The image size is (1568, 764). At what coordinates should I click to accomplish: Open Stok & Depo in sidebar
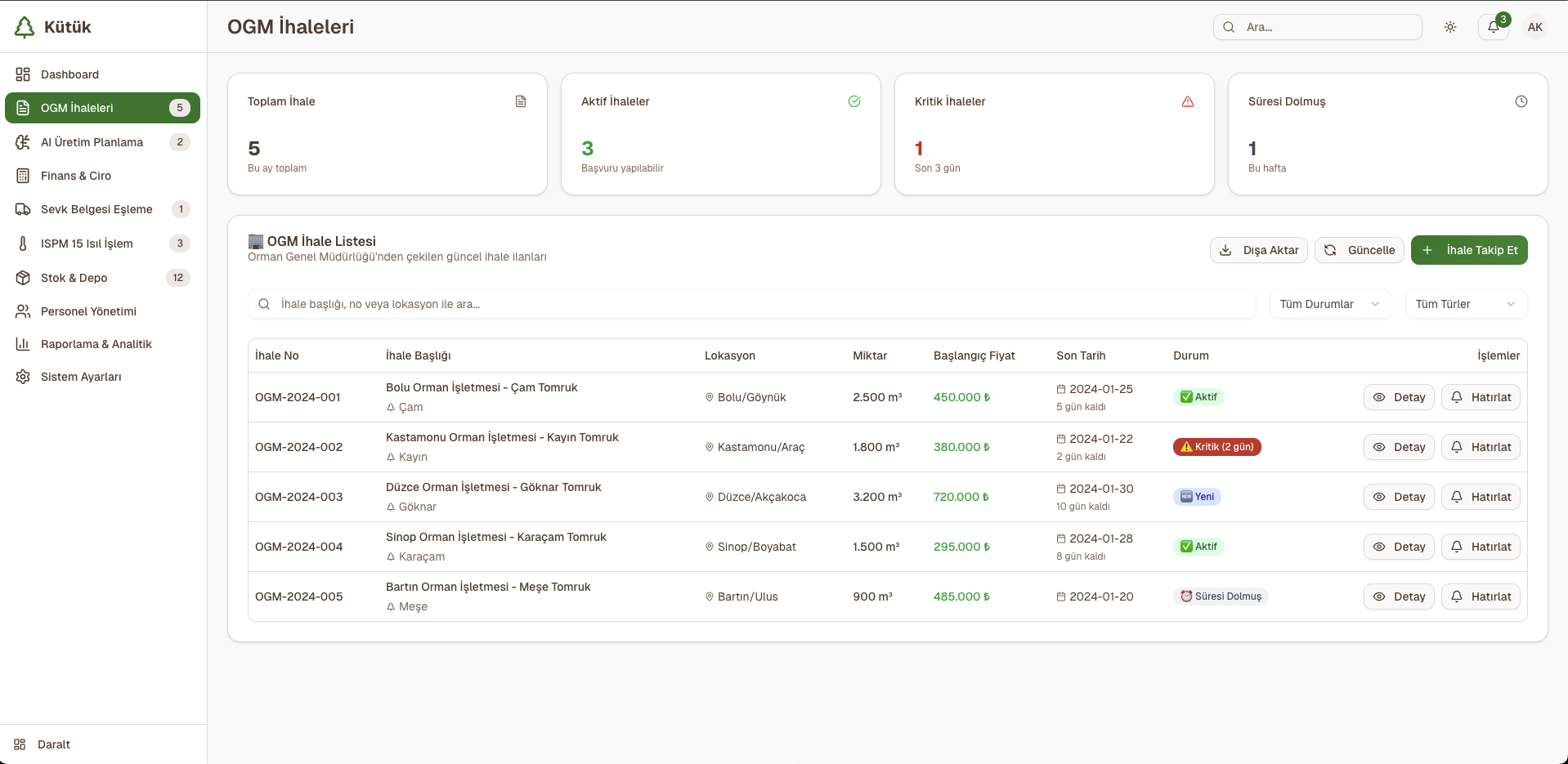point(74,278)
